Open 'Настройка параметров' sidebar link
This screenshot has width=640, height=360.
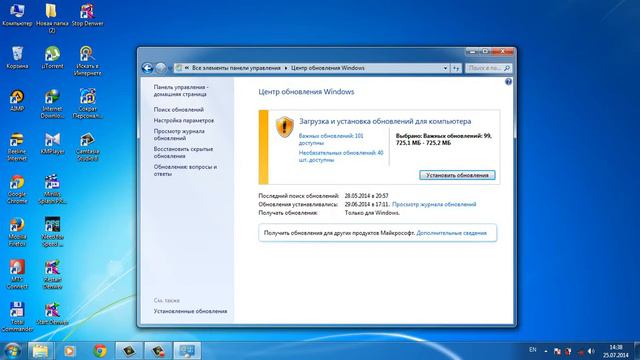click(x=184, y=120)
